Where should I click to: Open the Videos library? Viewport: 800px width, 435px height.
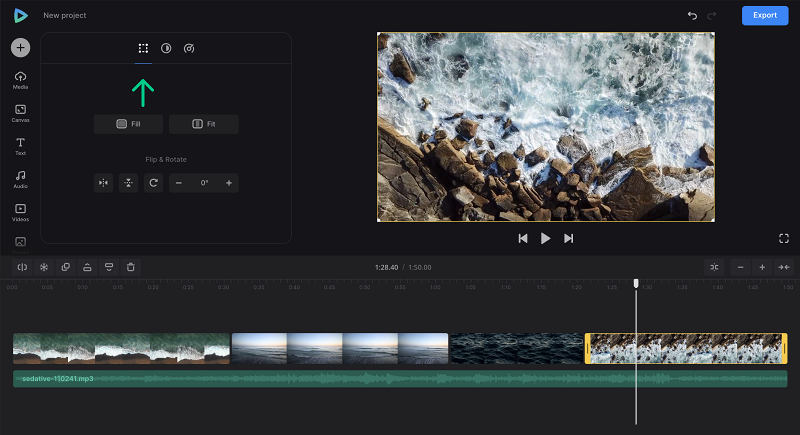pyautogui.click(x=20, y=212)
